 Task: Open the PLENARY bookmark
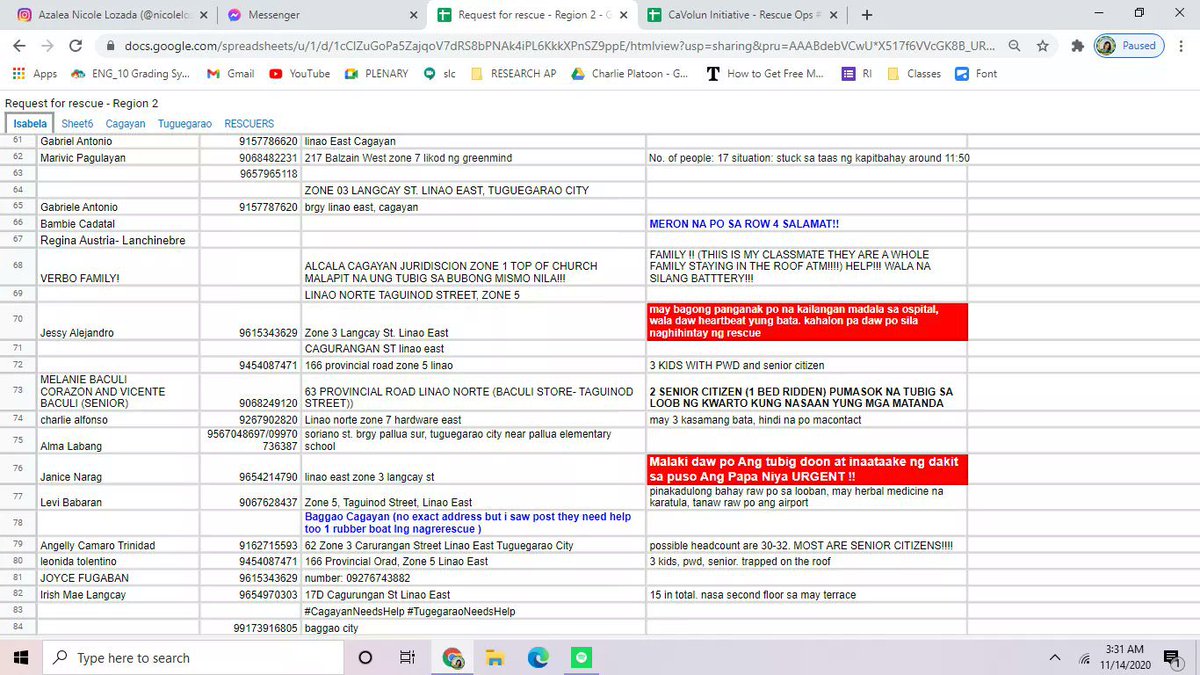(376, 73)
